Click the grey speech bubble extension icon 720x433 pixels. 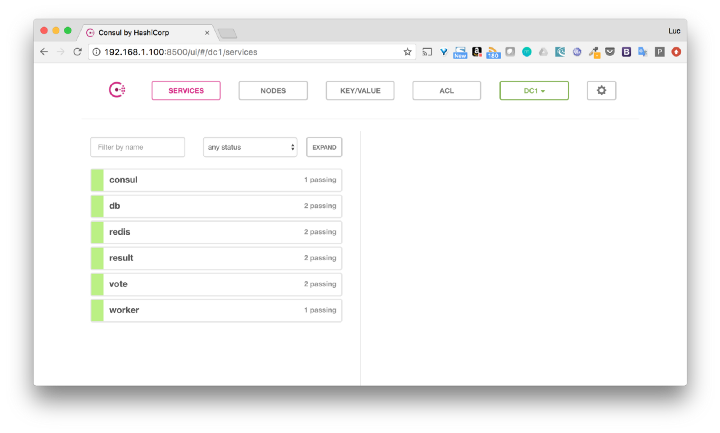click(x=510, y=52)
